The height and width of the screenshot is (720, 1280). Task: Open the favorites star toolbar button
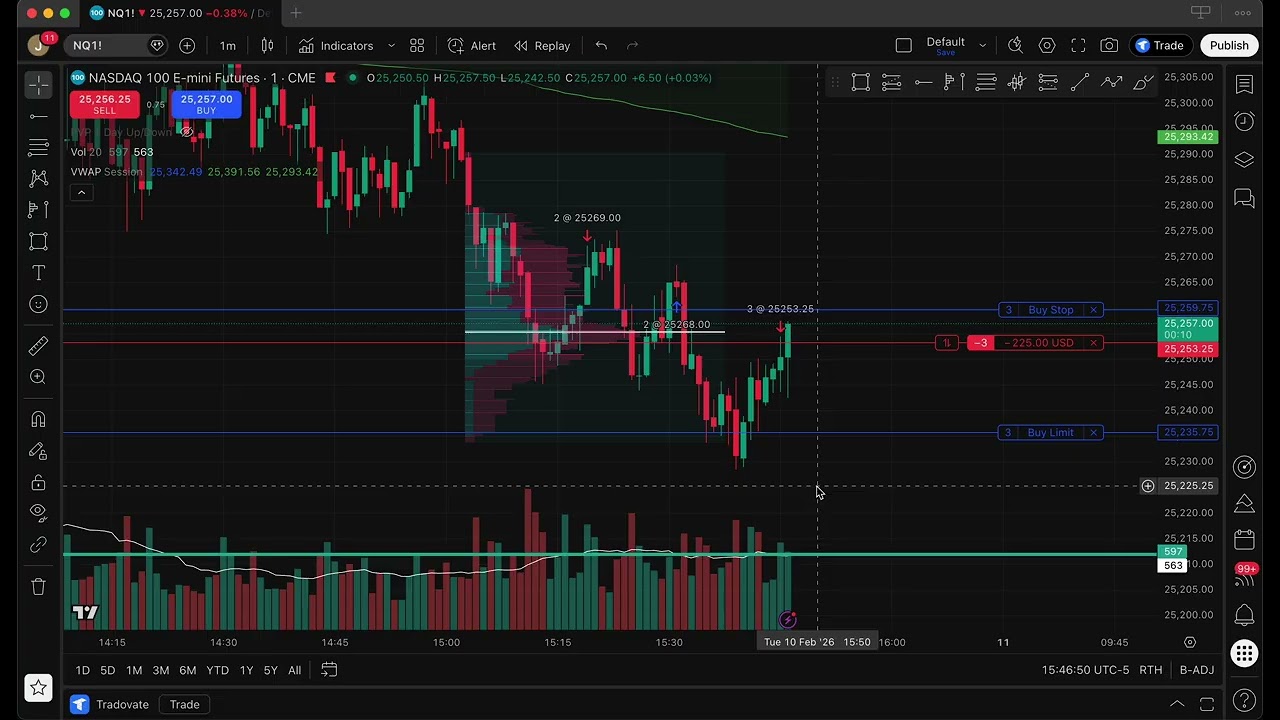pos(38,687)
